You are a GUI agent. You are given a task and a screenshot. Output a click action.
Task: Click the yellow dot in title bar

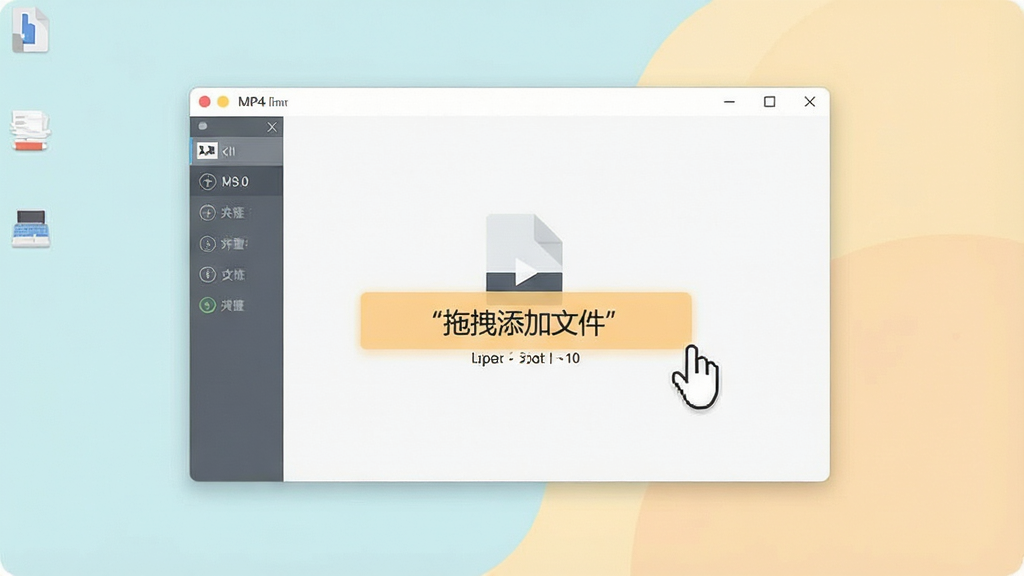[223, 102]
